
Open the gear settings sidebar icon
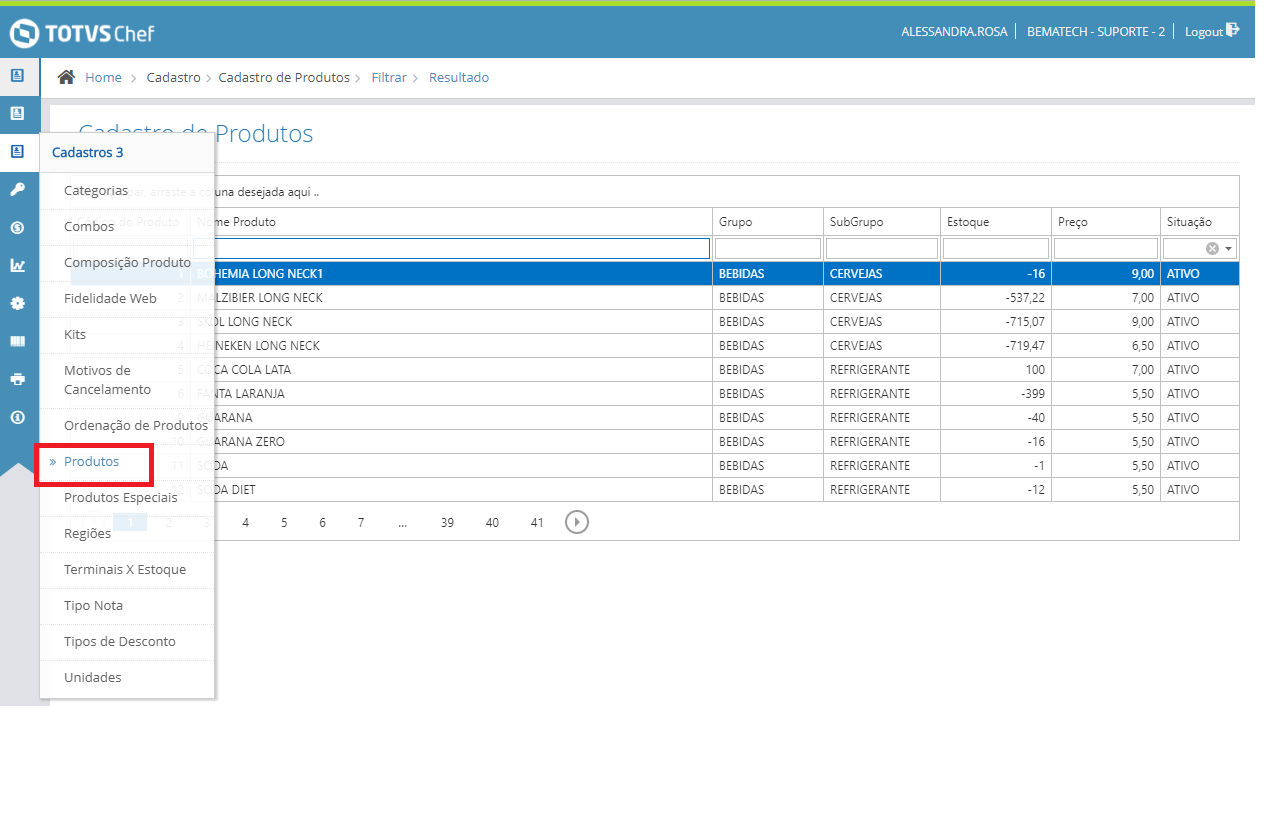[17, 303]
